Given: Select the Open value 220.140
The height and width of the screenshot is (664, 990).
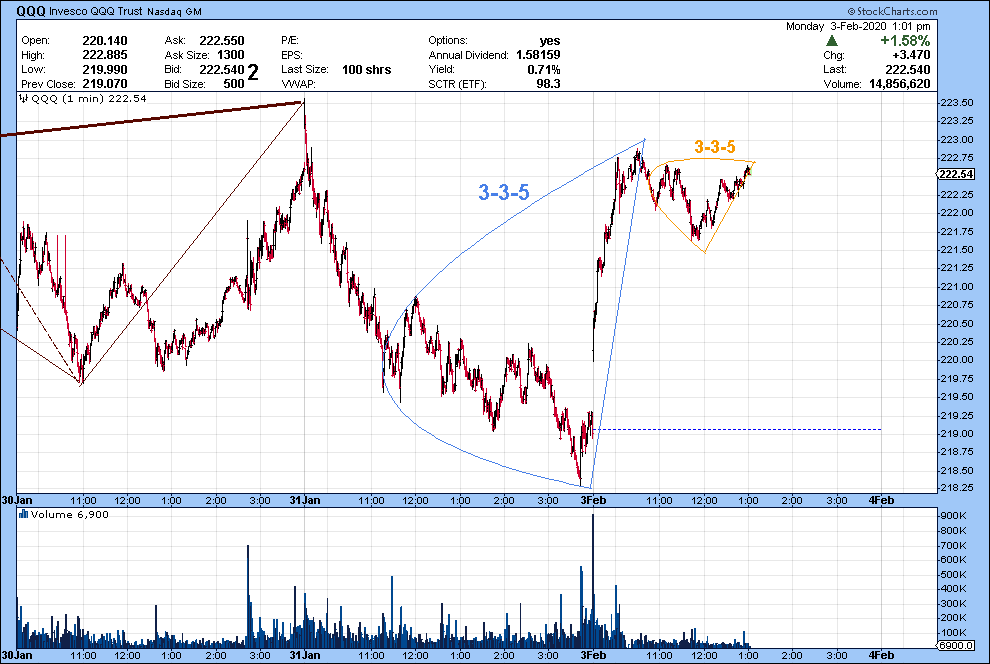Looking at the screenshot, I should [x=105, y=40].
